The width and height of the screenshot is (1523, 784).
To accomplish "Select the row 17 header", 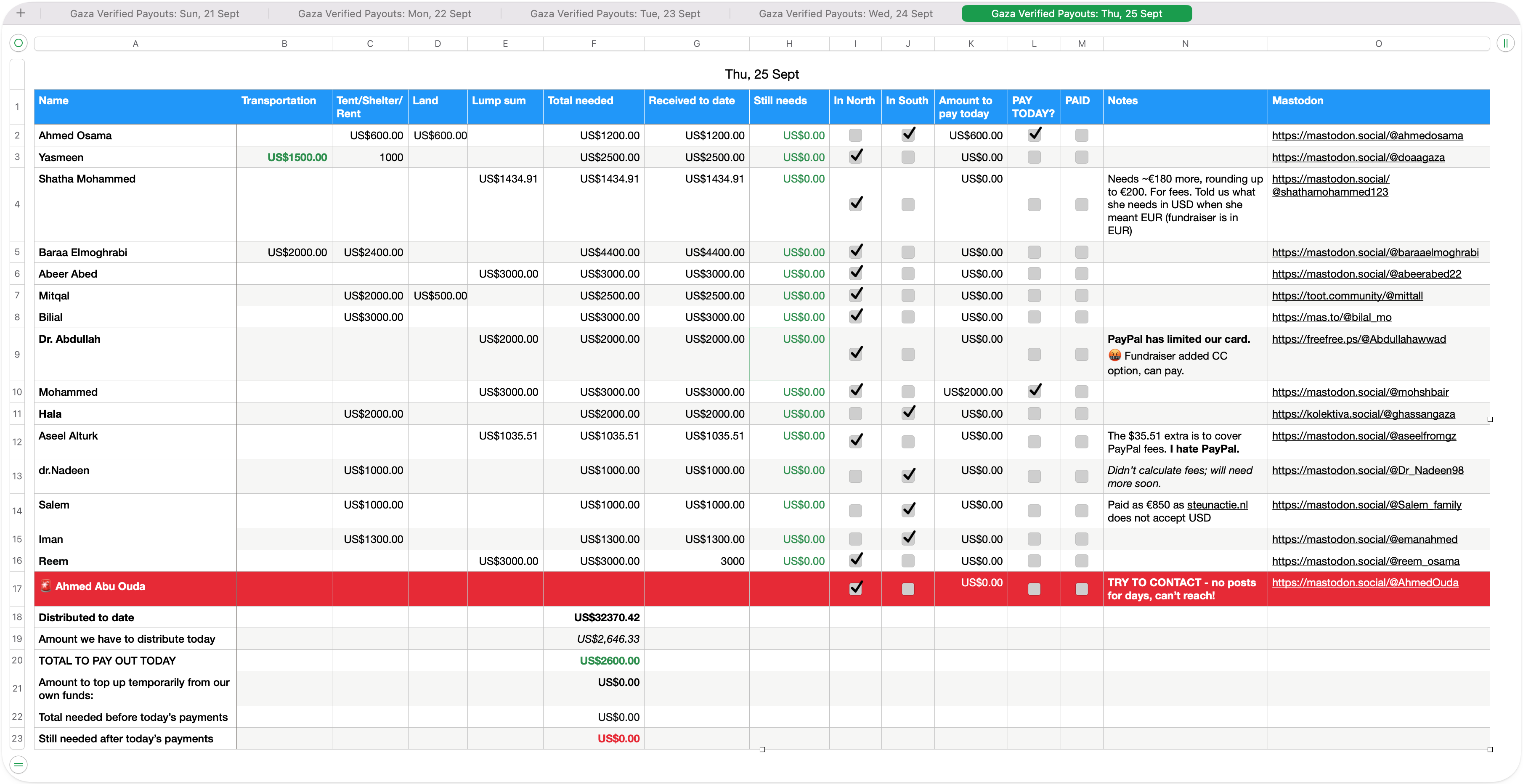I will [x=17, y=589].
